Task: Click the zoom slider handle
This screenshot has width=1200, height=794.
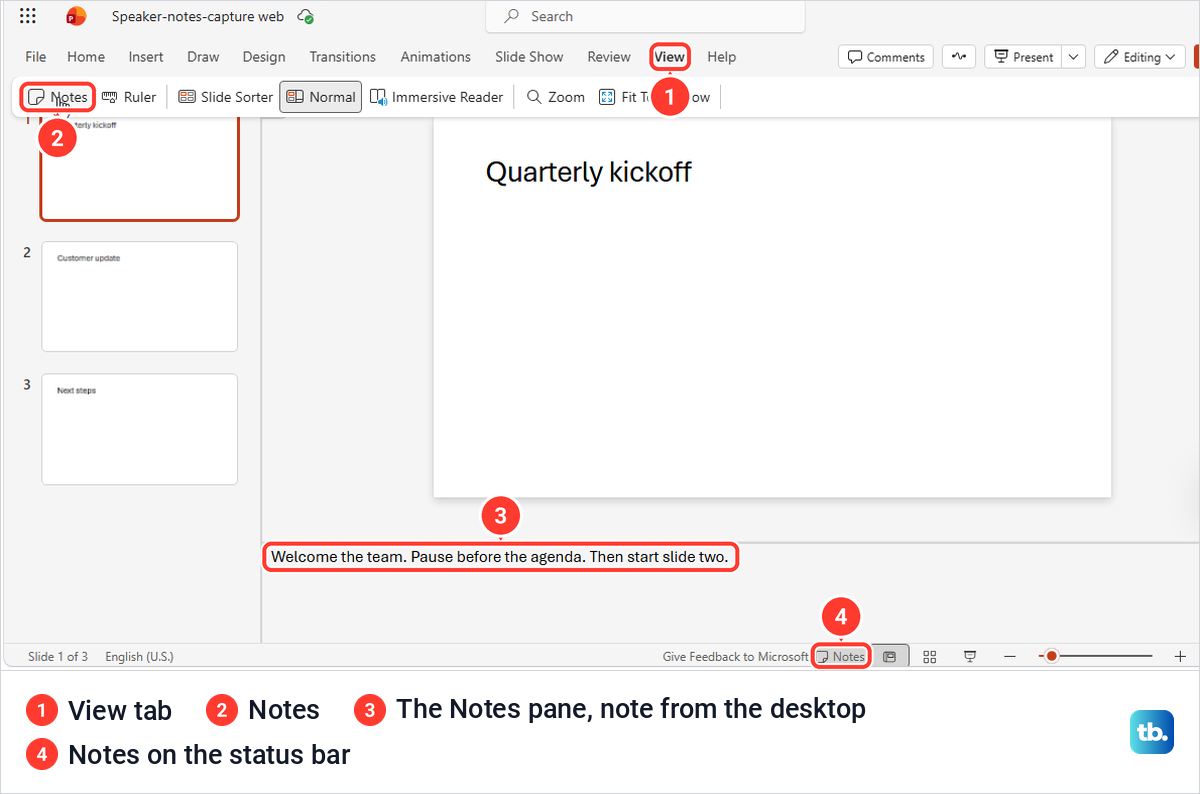Action: 1051,657
